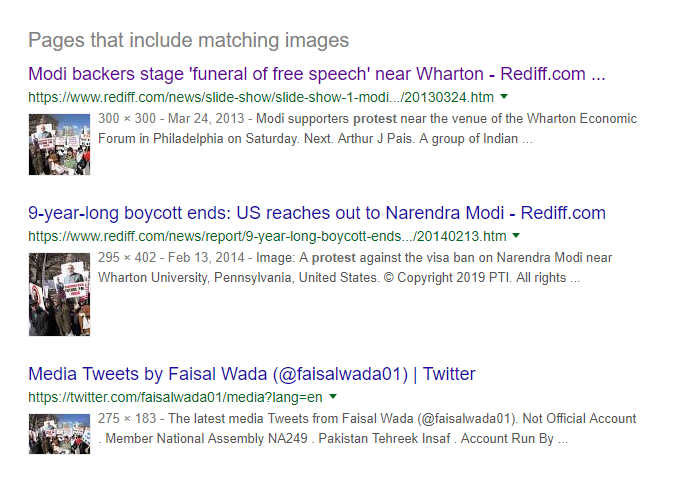Click the visa ban protest thumbnail
This screenshot has height=485, width=674.
click(x=59, y=295)
